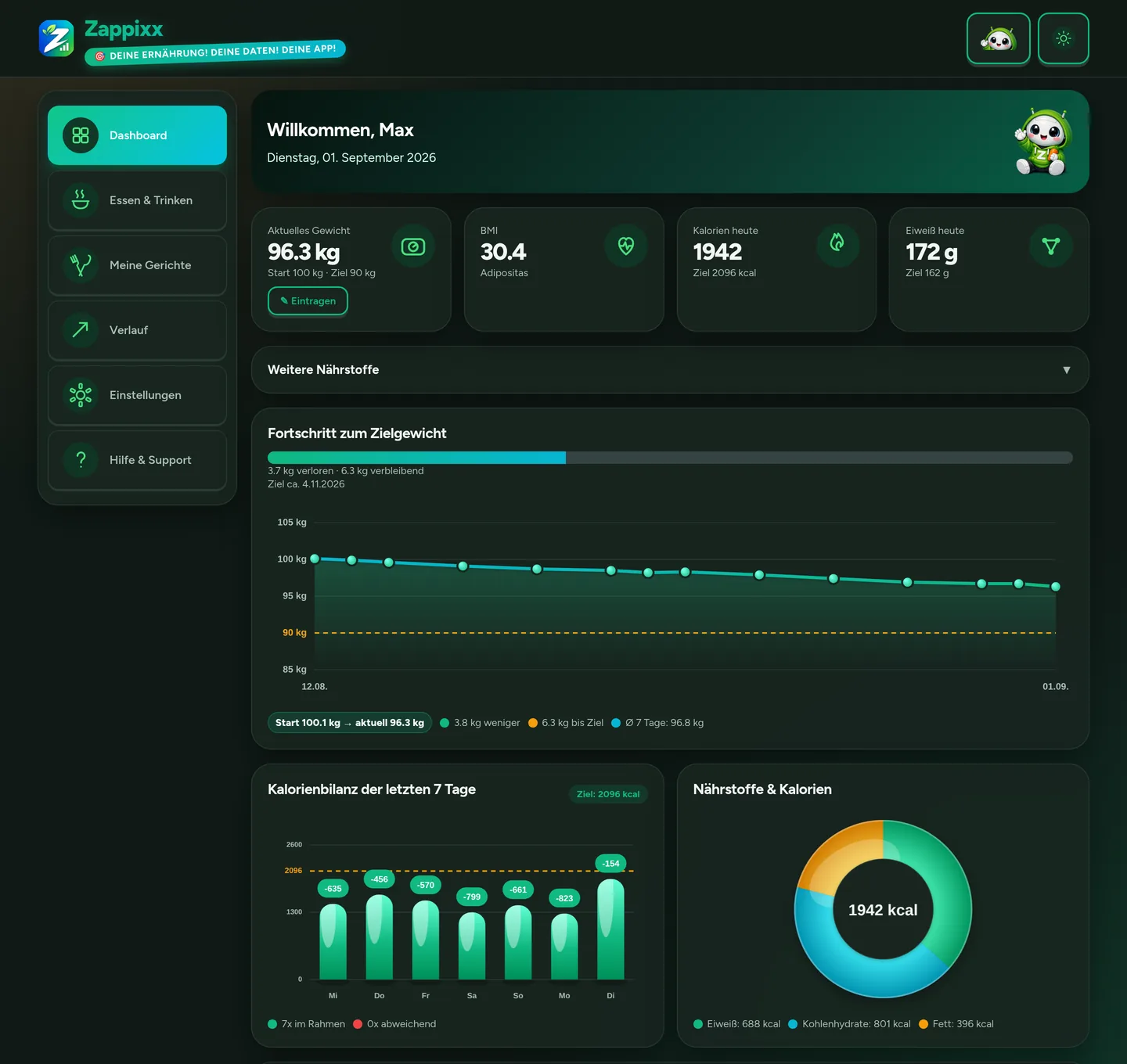Click the Weitere Nährstoffe dropdown arrow
The width and height of the screenshot is (1127, 1064).
(1067, 370)
